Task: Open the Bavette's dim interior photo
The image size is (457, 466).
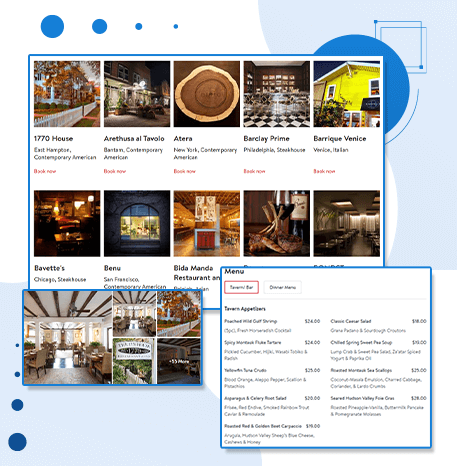Action: (x=67, y=223)
